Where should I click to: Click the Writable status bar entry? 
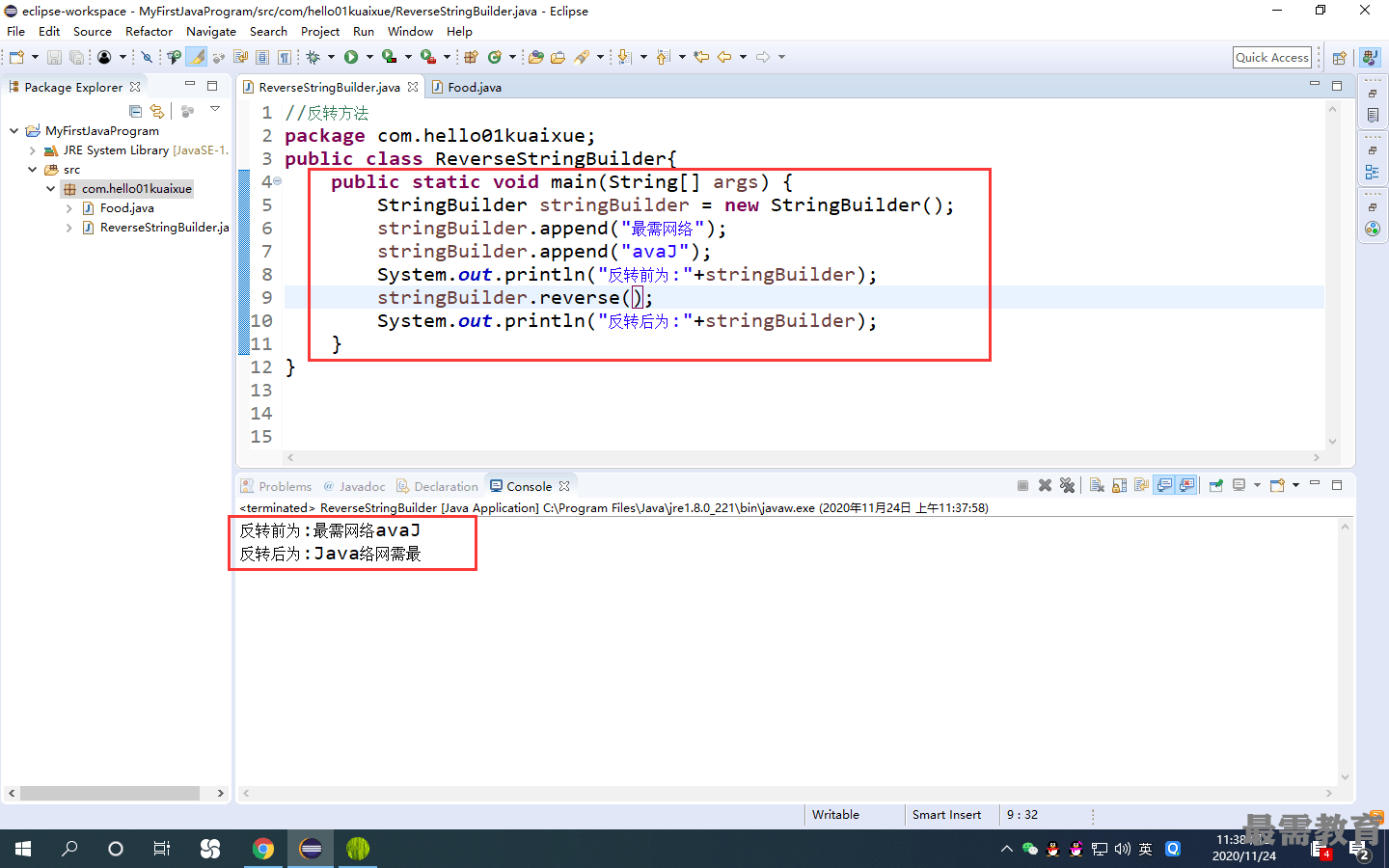coord(835,814)
